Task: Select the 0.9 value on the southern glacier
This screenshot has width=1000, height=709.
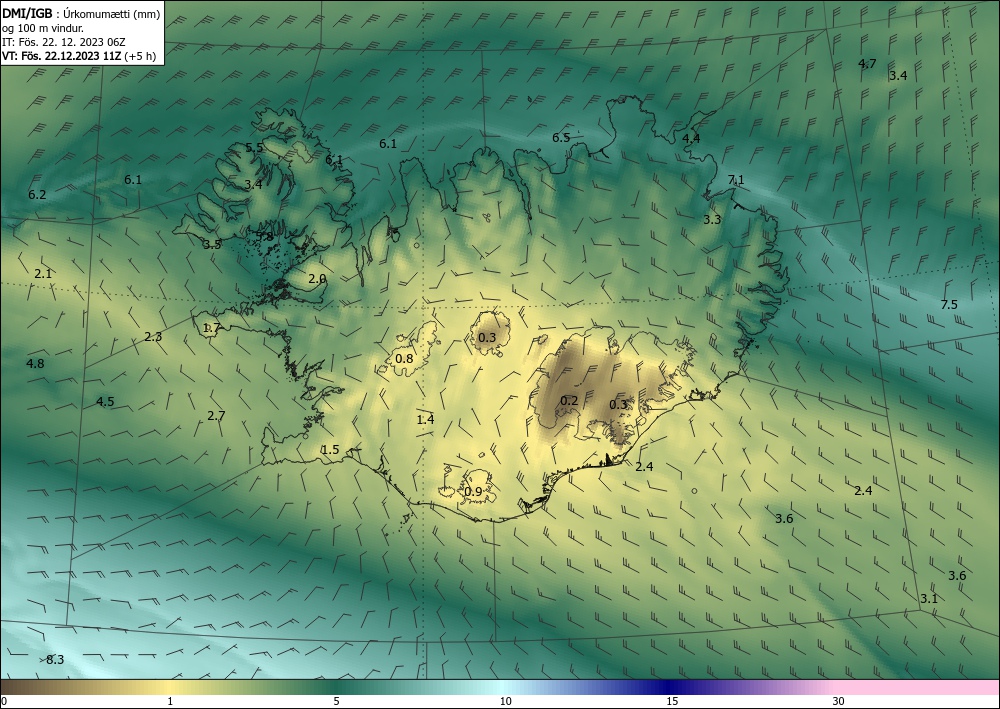Action: pos(473,492)
